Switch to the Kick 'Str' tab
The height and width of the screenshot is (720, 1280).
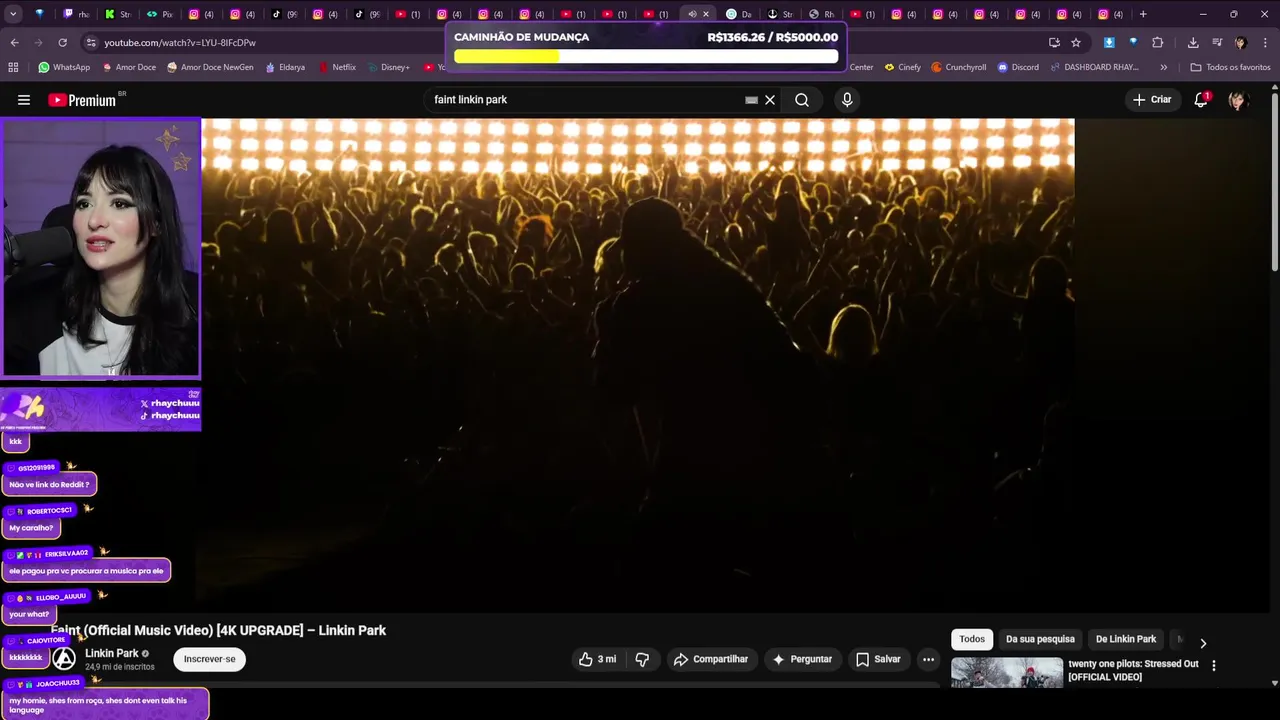click(x=118, y=14)
